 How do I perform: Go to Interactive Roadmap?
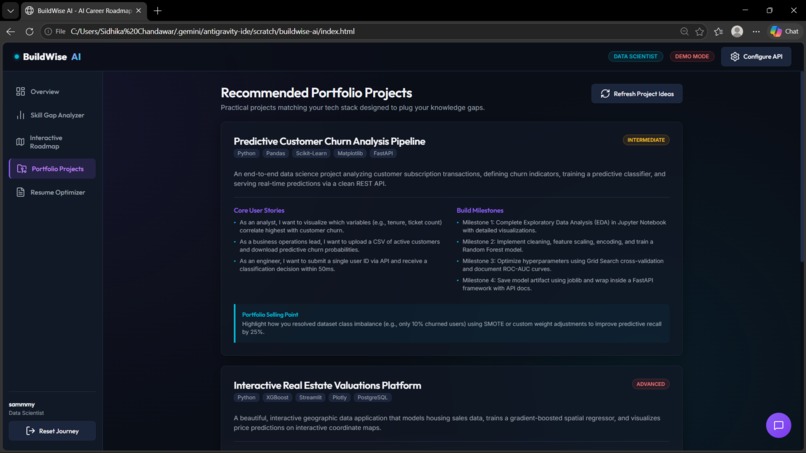click(52, 142)
